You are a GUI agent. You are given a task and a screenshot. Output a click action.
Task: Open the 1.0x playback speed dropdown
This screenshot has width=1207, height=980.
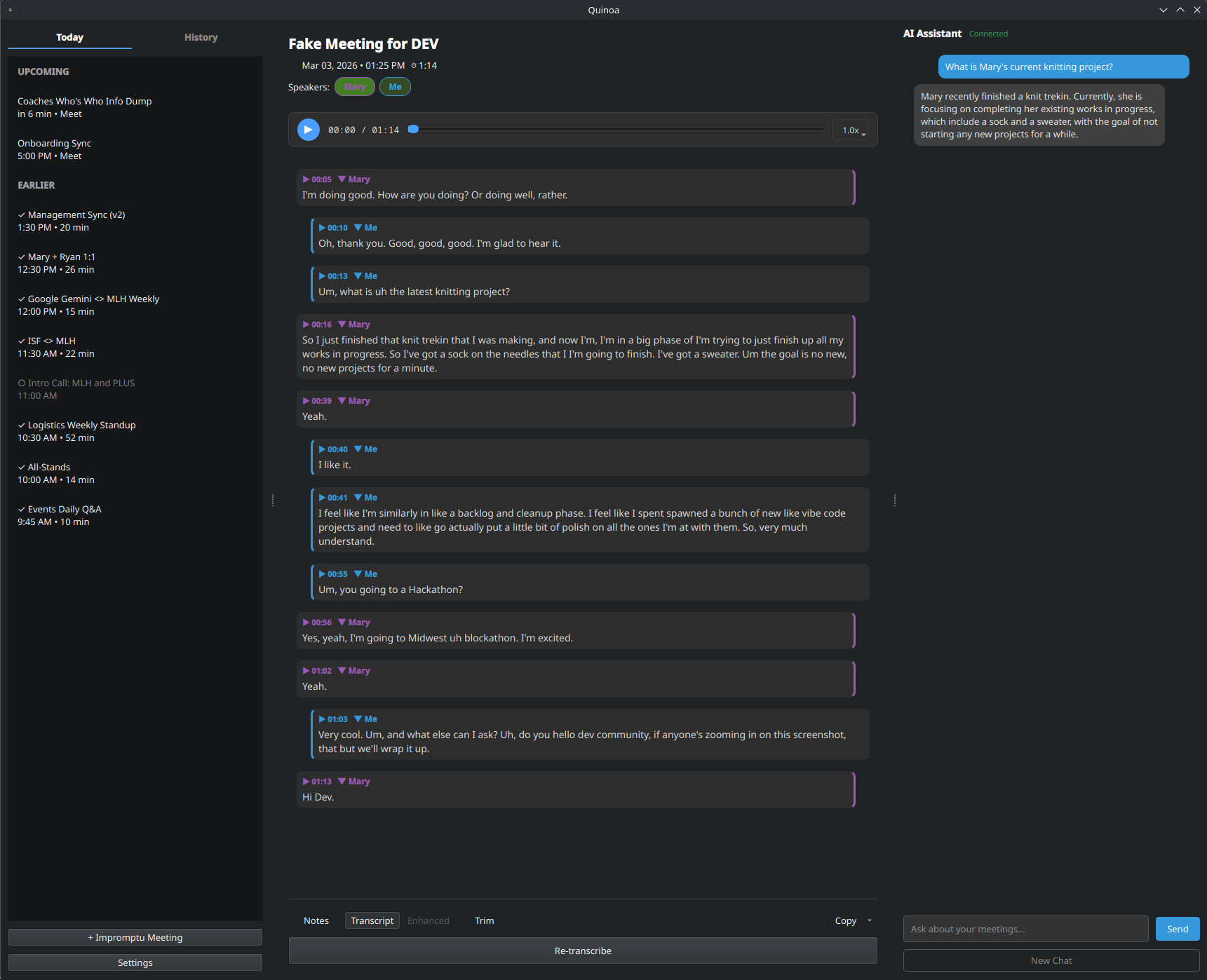(x=851, y=130)
